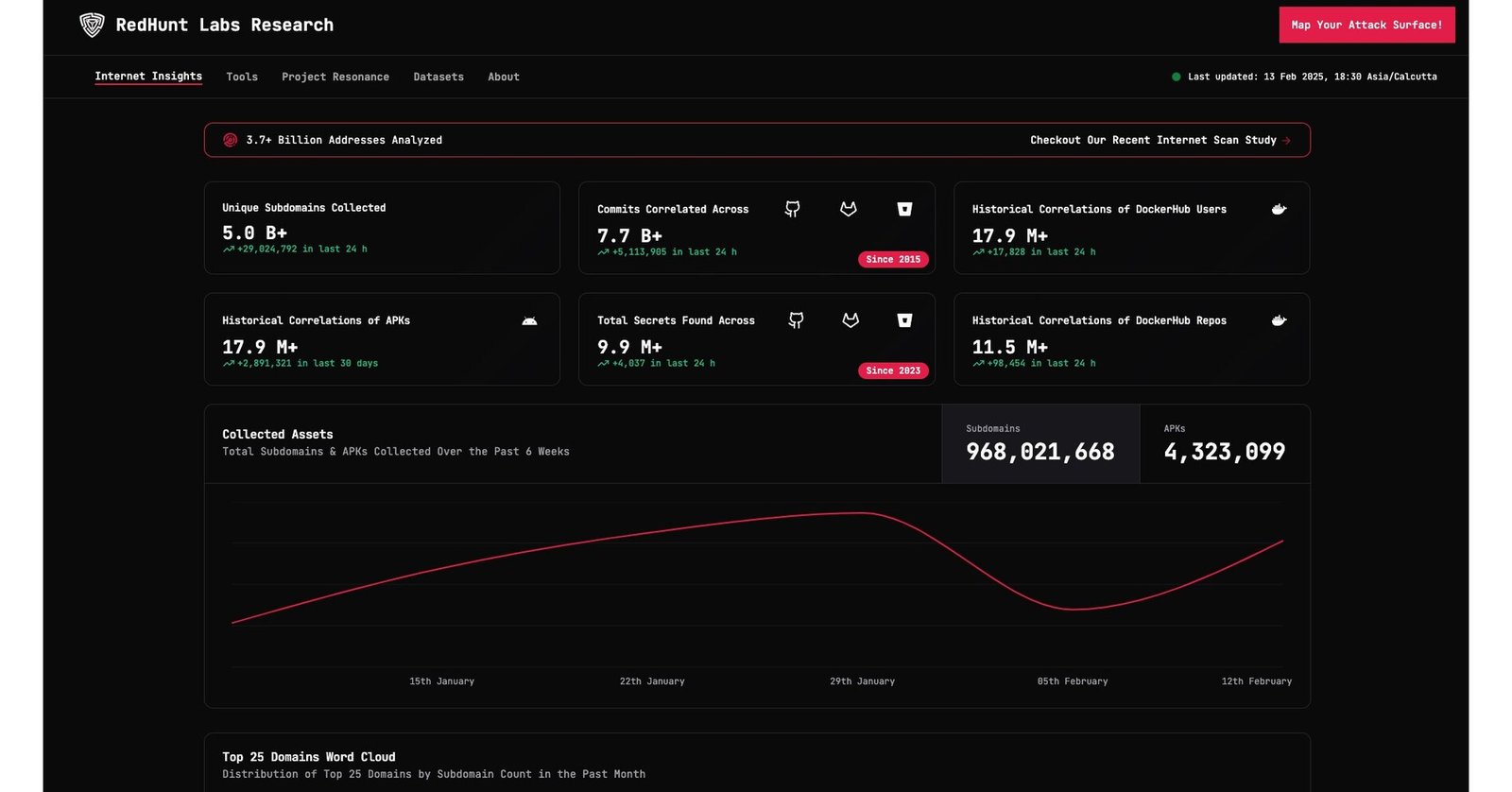This screenshot has height=792, width=1512.
Task: Click the 5.0 B+ subdomains figure
Action: coord(255,232)
